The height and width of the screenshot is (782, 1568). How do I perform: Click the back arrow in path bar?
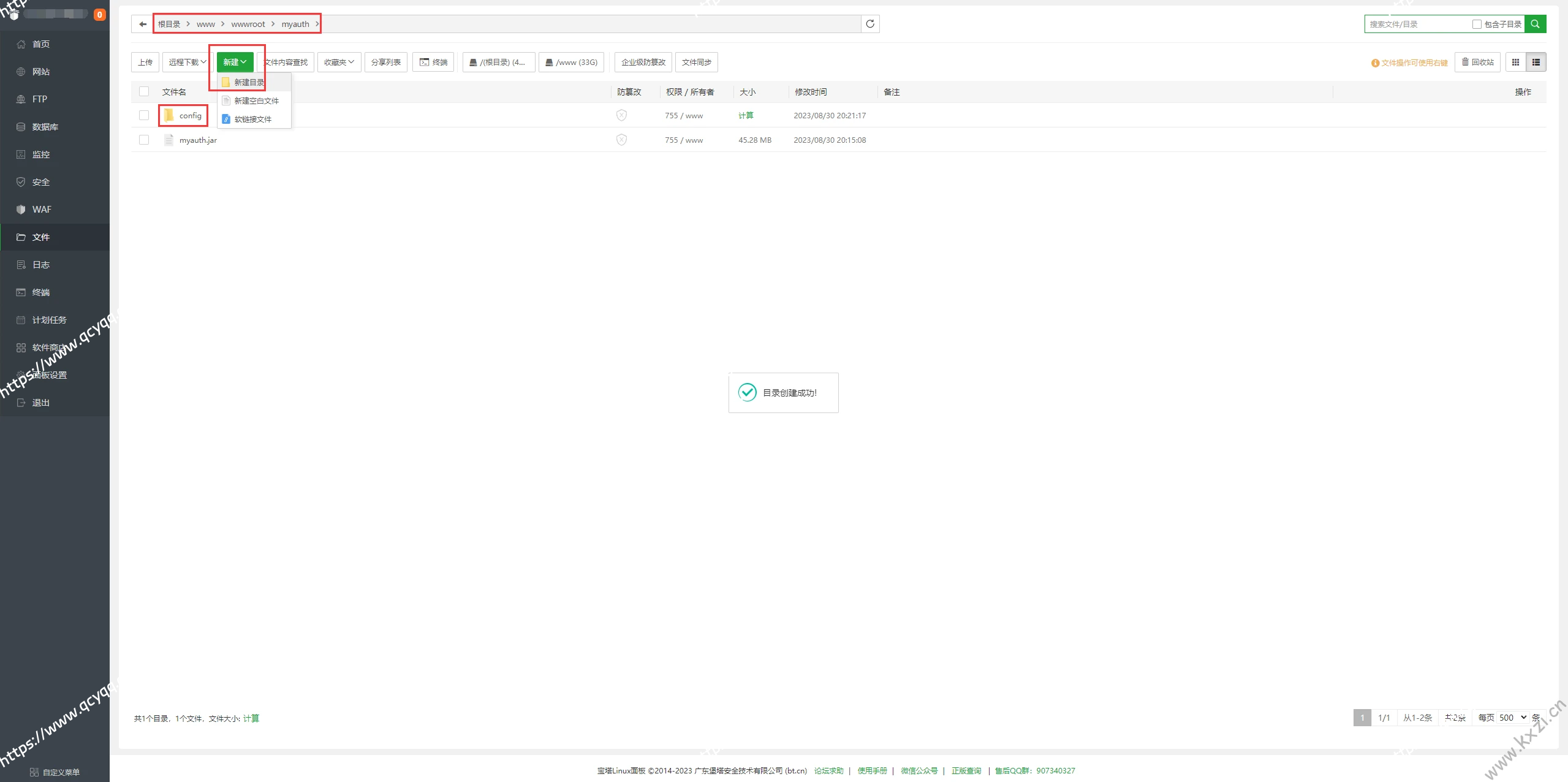point(142,24)
